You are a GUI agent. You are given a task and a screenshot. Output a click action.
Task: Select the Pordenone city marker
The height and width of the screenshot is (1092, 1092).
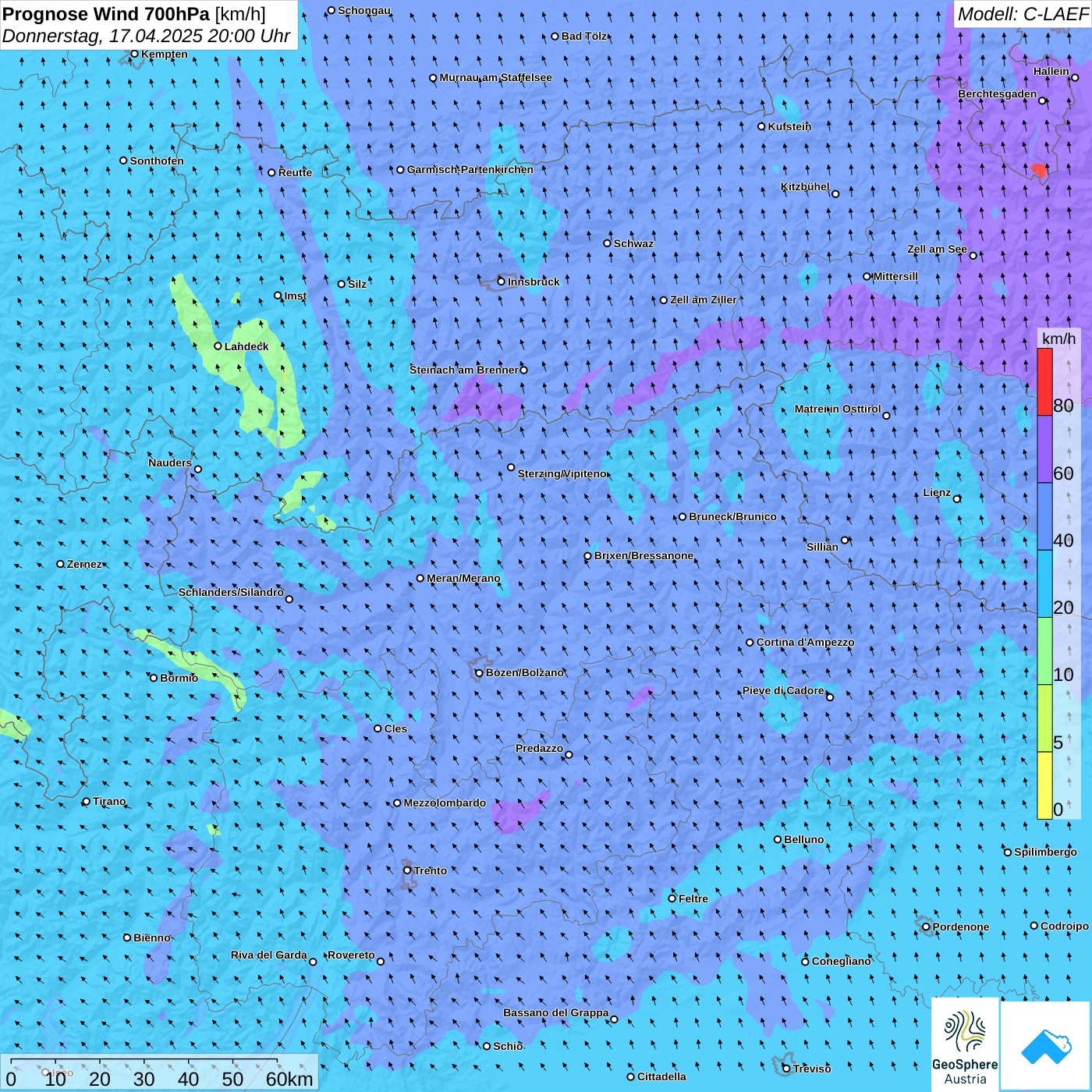coord(927,927)
